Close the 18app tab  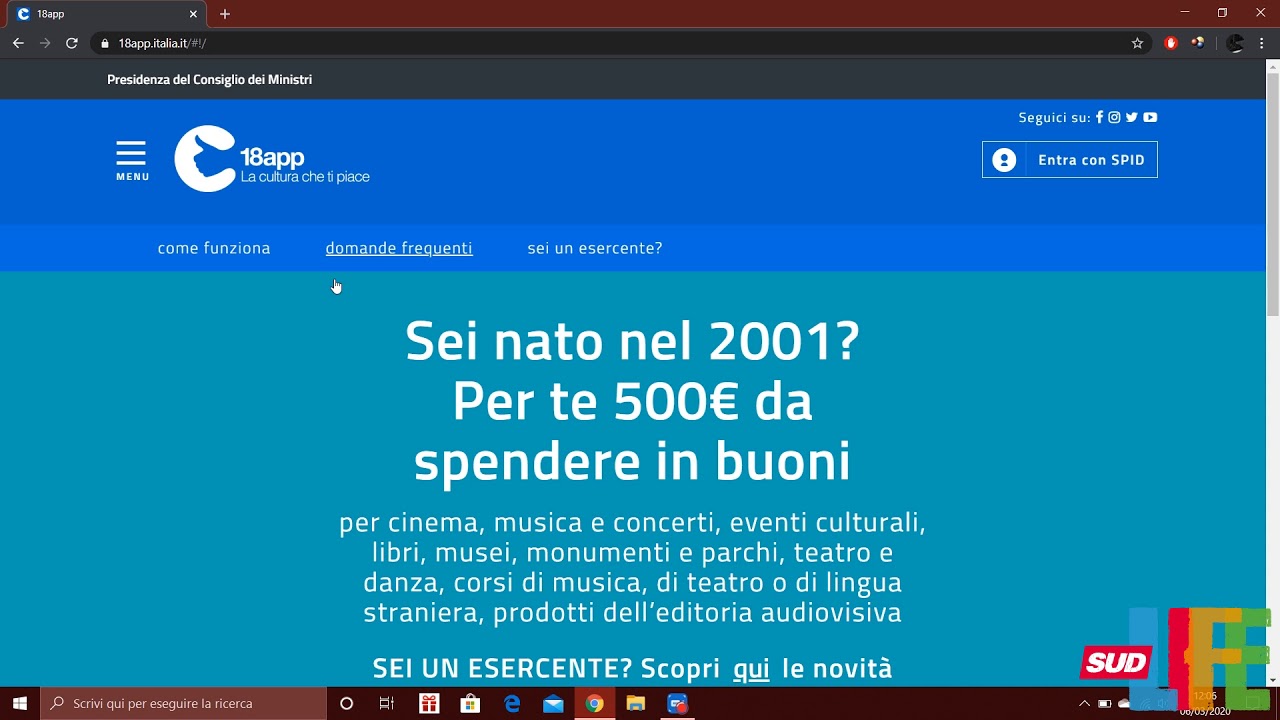193,14
